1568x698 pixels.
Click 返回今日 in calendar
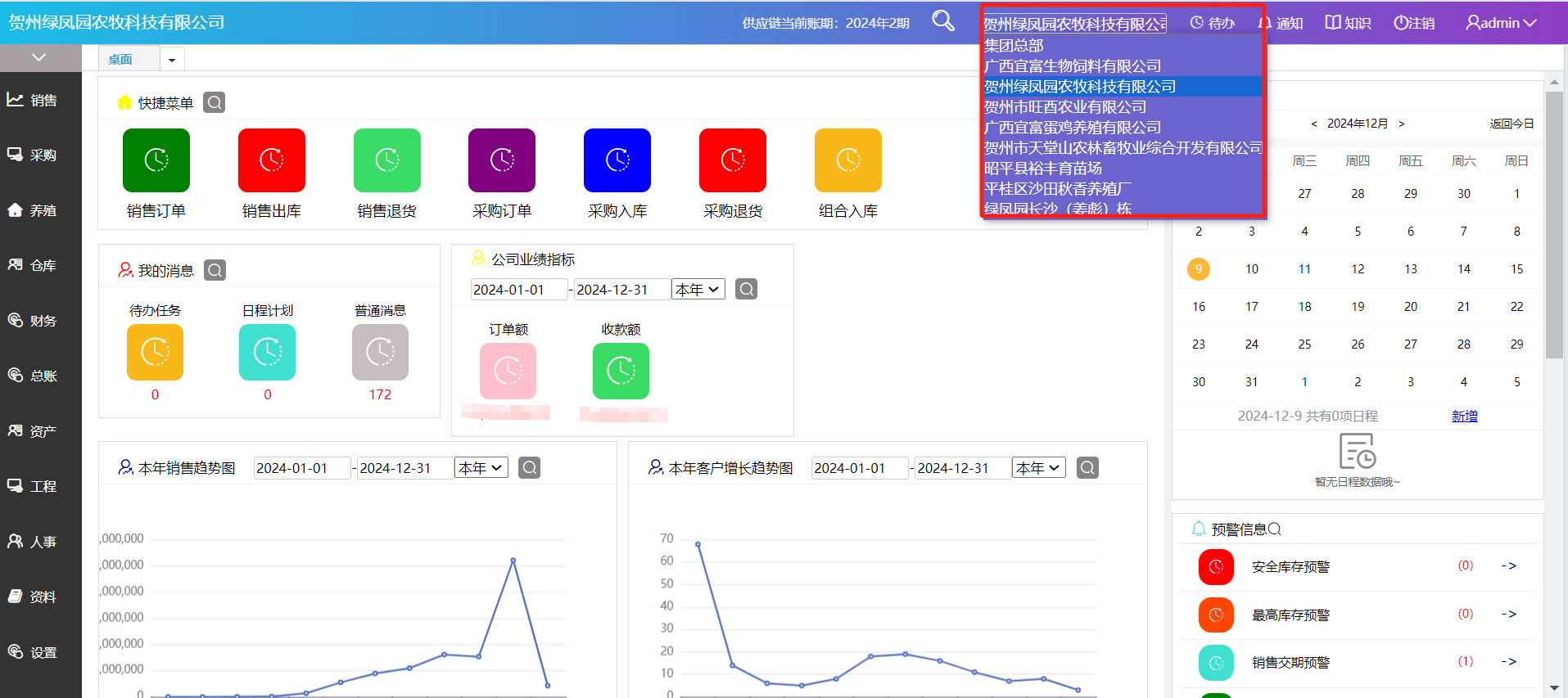pyautogui.click(x=1511, y=124)
